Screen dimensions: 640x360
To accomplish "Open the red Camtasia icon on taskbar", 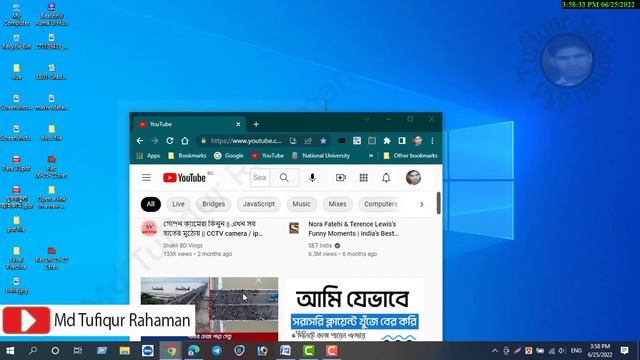I will [332, 351].
